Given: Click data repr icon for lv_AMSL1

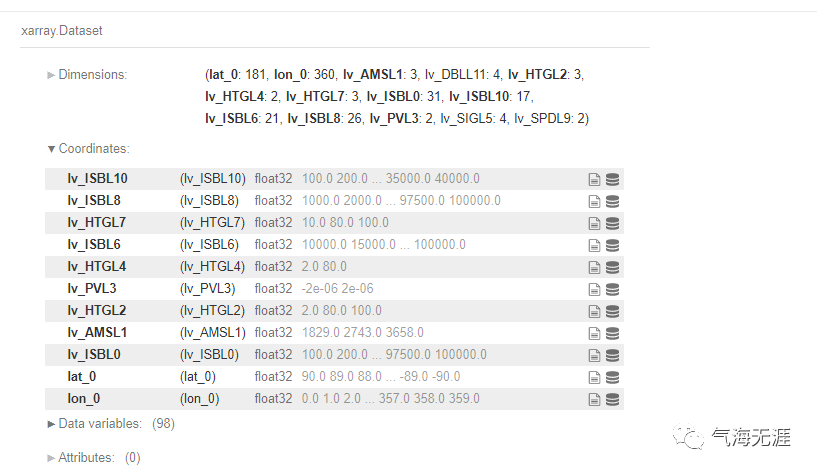Looking at the screenshot, I should [x=612, y=333].
